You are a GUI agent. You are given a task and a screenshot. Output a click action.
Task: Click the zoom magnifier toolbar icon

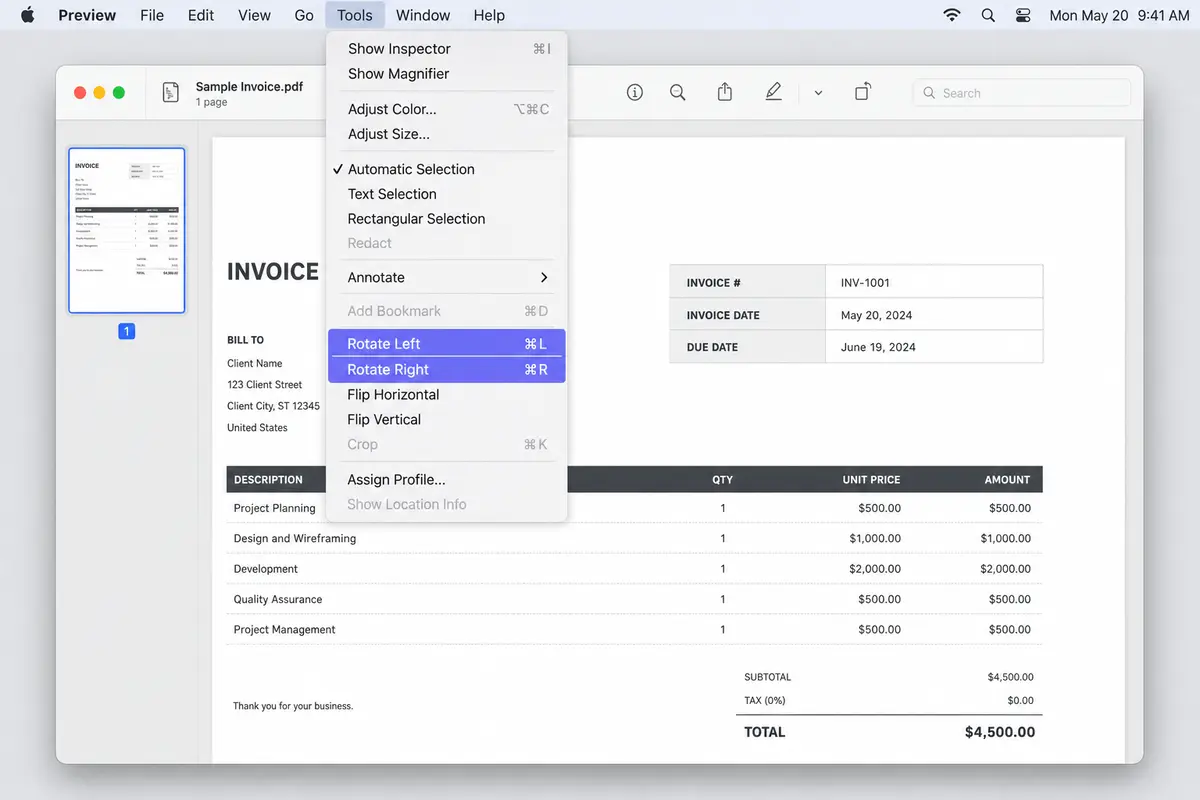point(678,92)
